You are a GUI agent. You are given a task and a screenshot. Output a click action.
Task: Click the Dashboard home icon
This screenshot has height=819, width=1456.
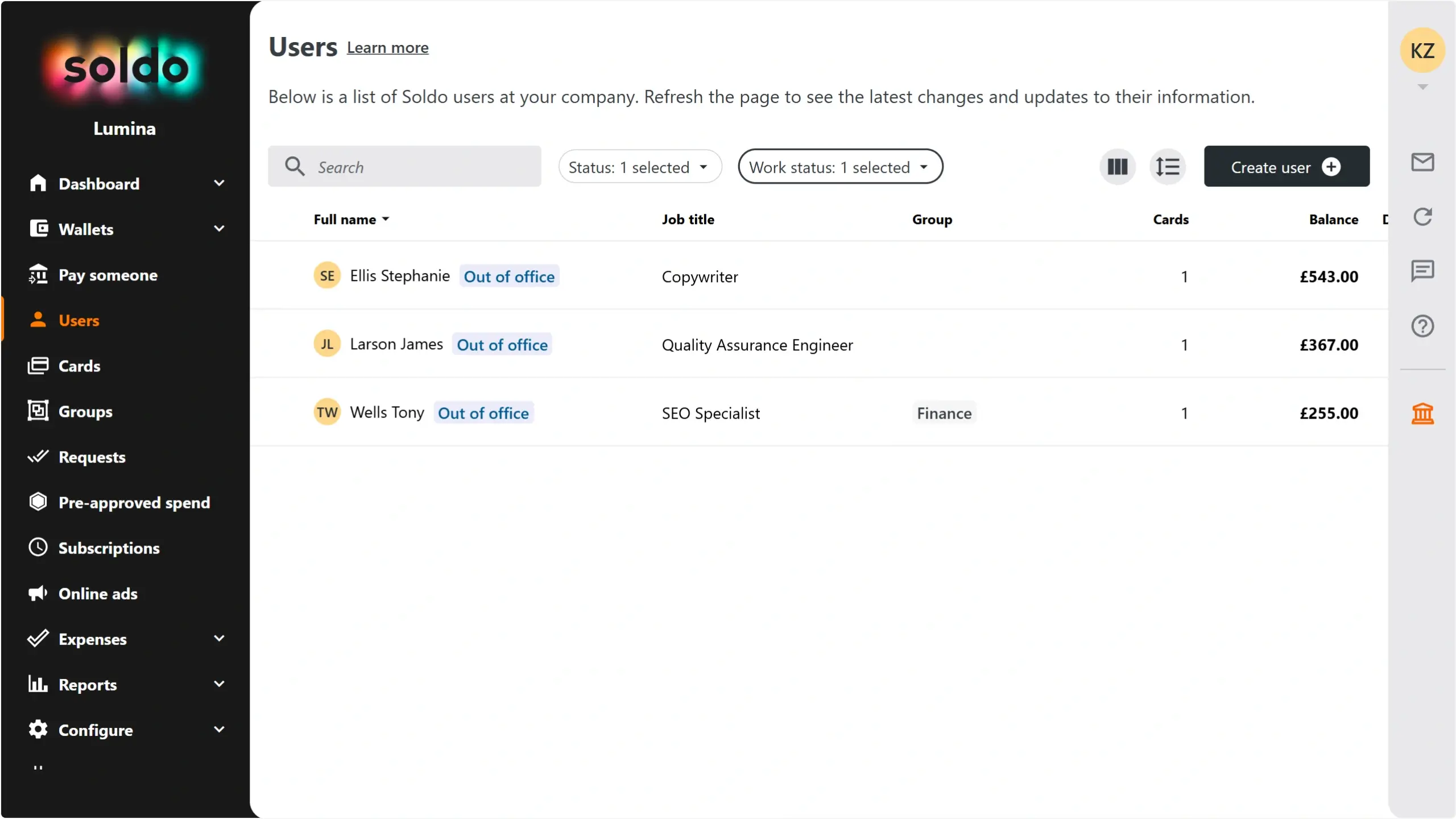tap(38, 183)
